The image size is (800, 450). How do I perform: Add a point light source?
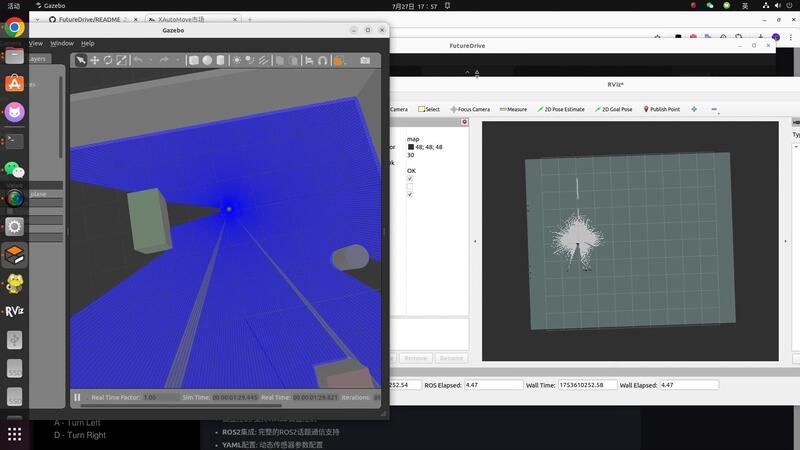237,60
